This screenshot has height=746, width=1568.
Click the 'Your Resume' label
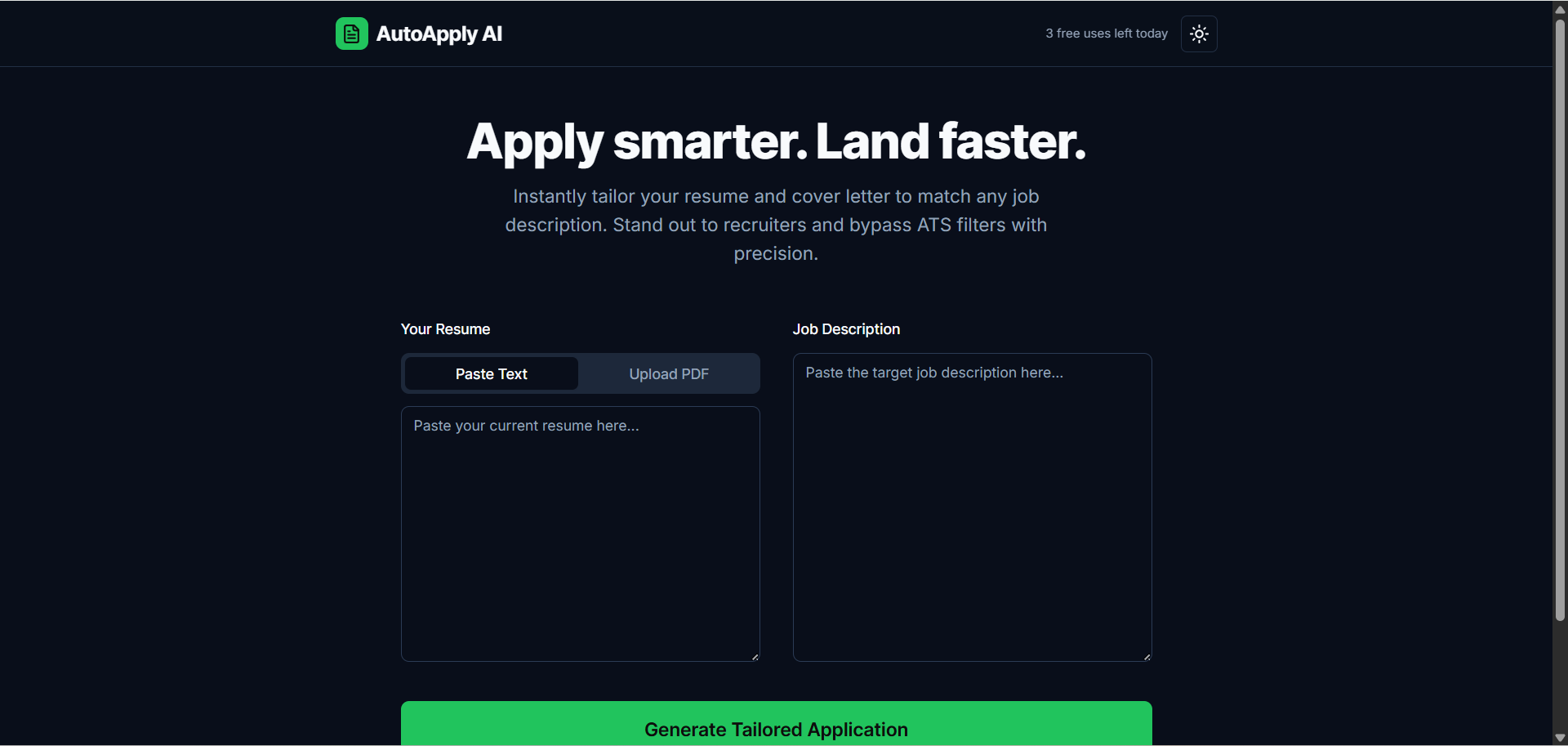click(446, 329)
